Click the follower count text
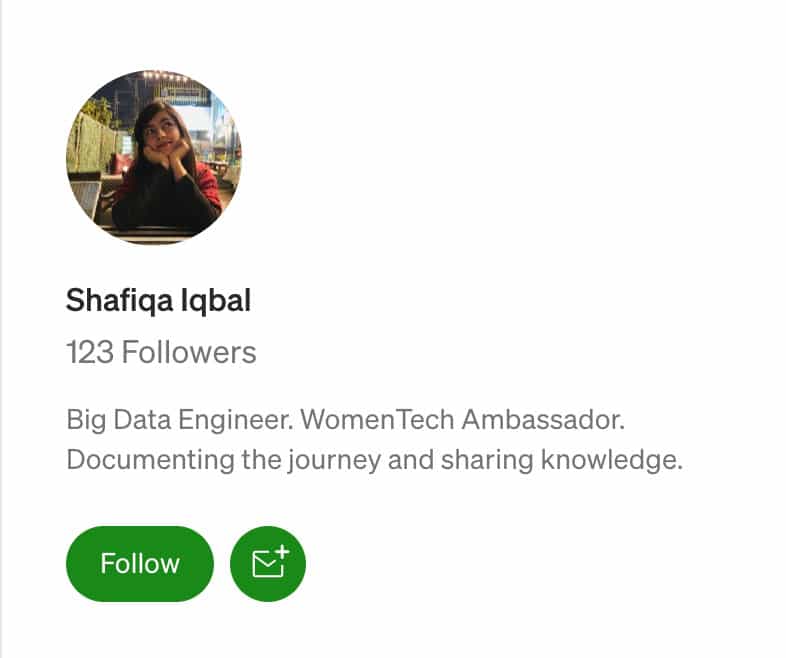 [161, 352]
